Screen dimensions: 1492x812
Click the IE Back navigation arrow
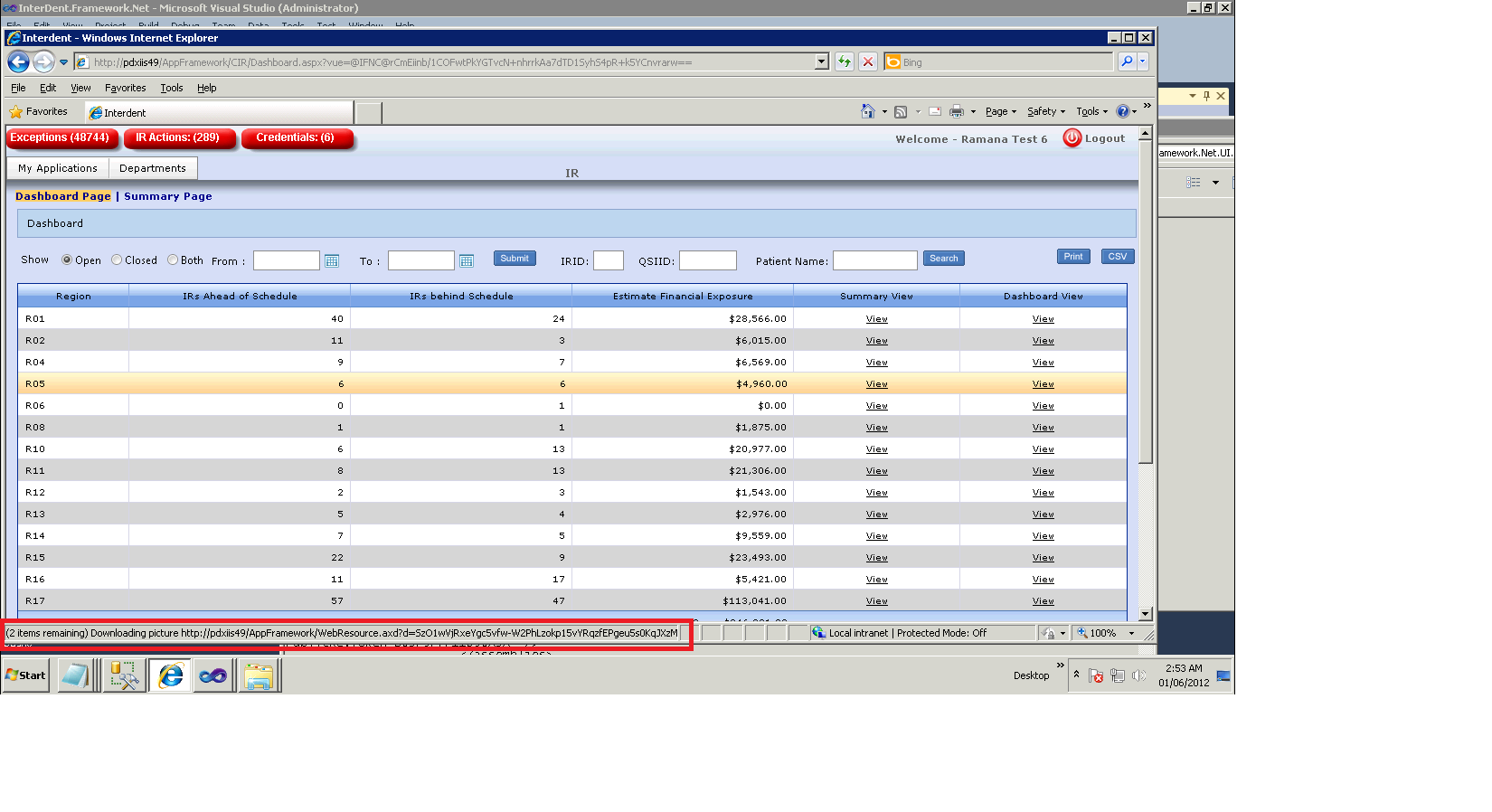[x=18, y=62]
